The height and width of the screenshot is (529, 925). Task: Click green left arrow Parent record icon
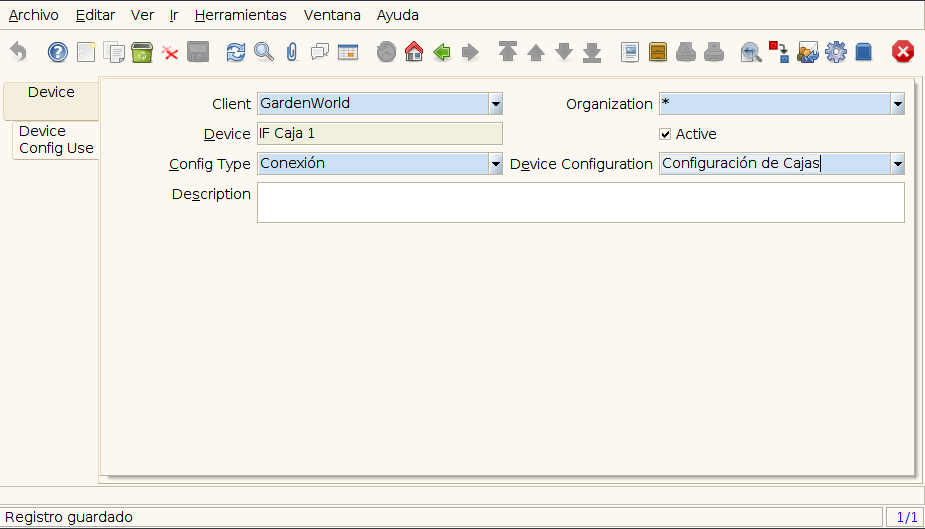click(x=442, y=52)
